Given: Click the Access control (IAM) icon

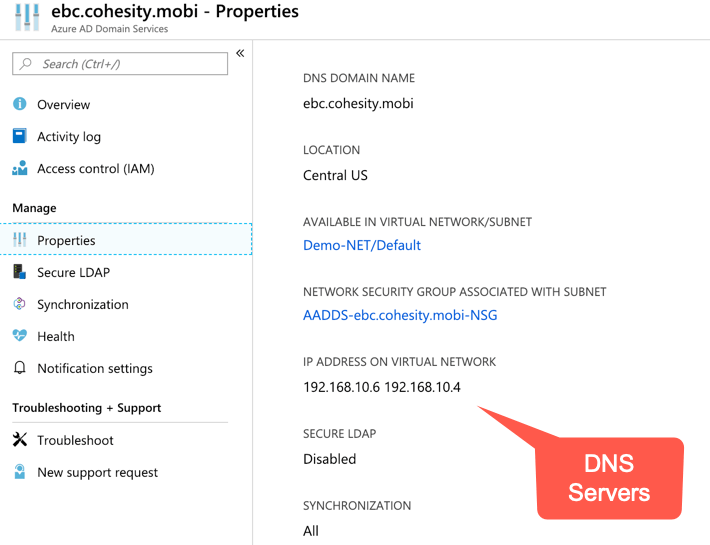Looking at the screenshot, I should 20,169.
